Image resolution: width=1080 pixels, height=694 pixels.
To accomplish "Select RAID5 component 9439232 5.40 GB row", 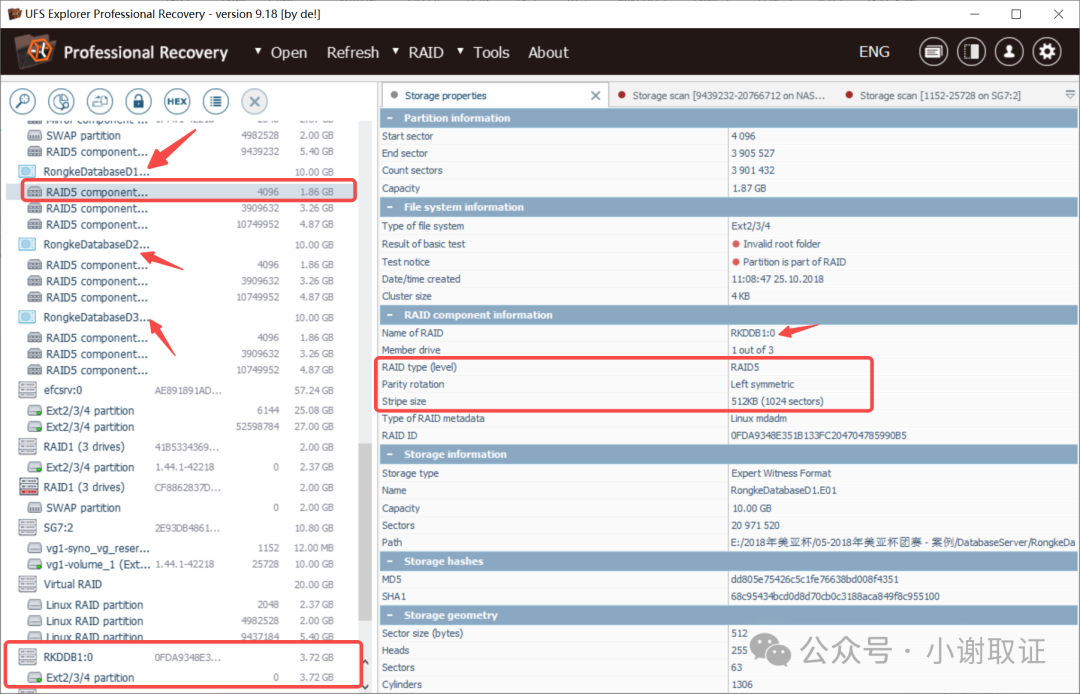I will click(x=181, y=151).
